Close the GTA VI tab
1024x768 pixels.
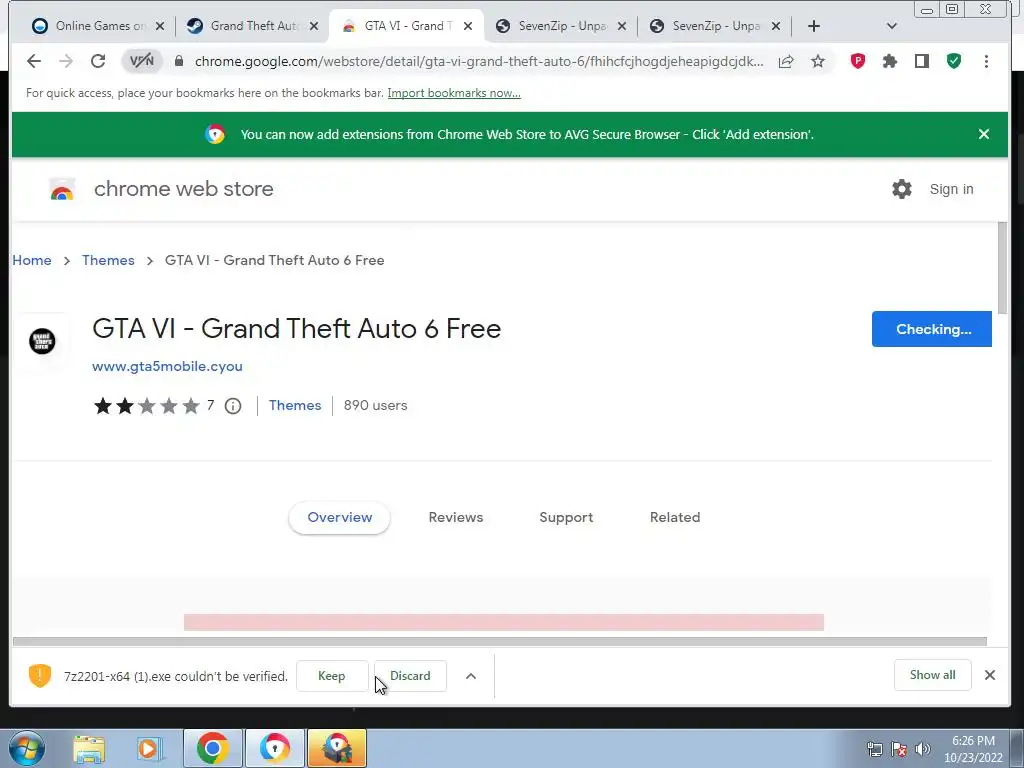468,26
